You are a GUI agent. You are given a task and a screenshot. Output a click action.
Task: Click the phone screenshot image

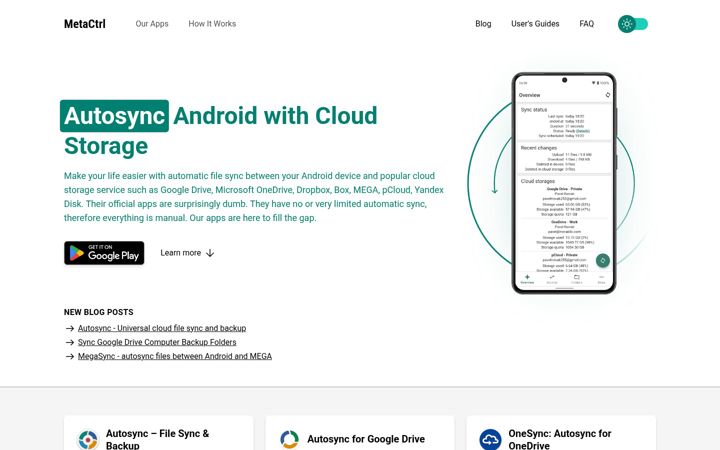tap(564, 183)
